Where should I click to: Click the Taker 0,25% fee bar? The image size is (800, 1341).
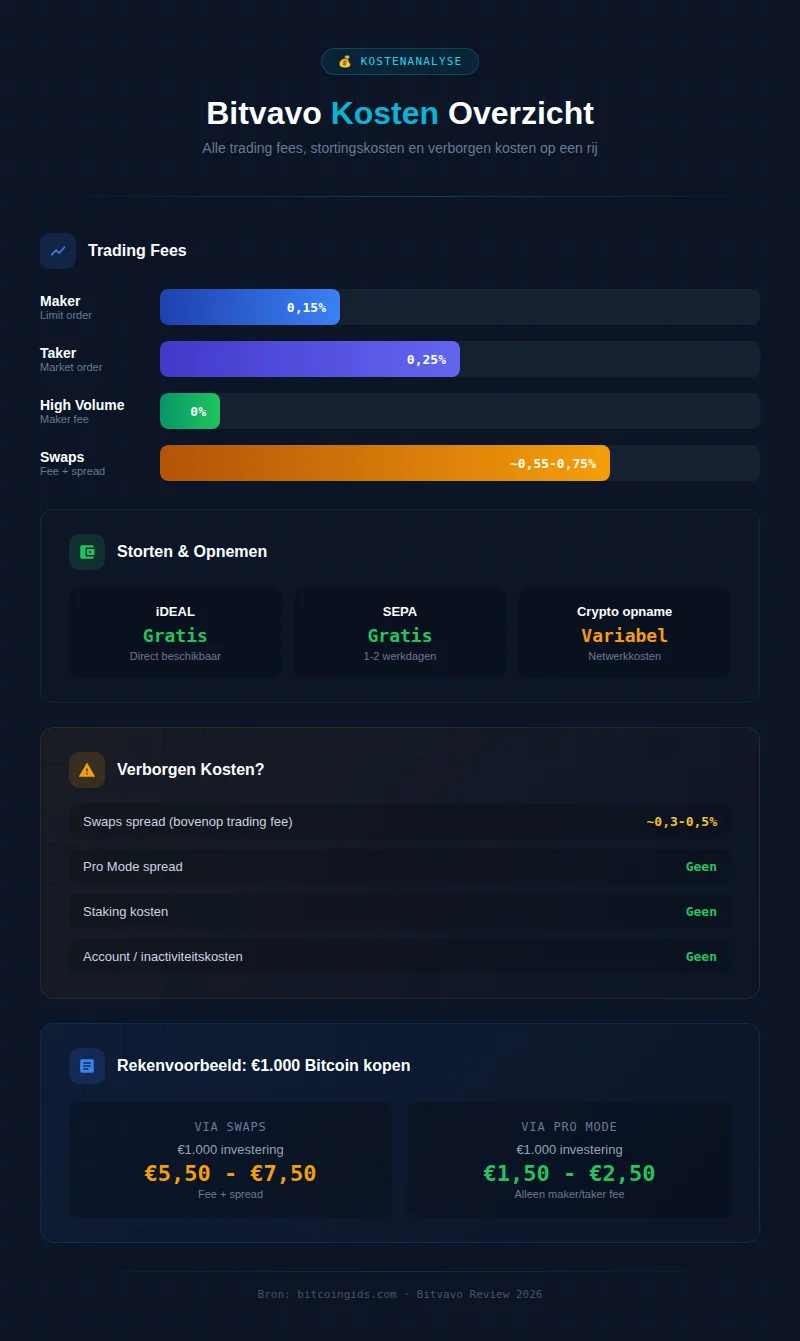click(x=310, y=359)
